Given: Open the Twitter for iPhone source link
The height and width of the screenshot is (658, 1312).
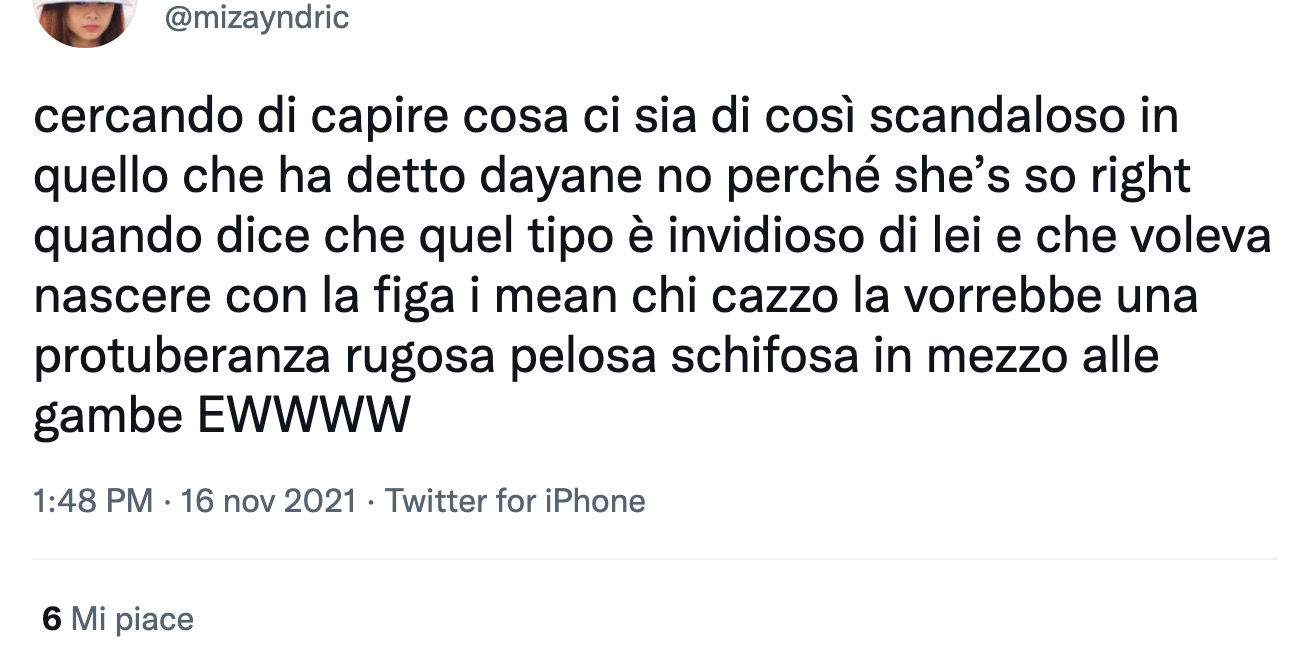Looking at the screenshot, I should [x=515, y=500].
